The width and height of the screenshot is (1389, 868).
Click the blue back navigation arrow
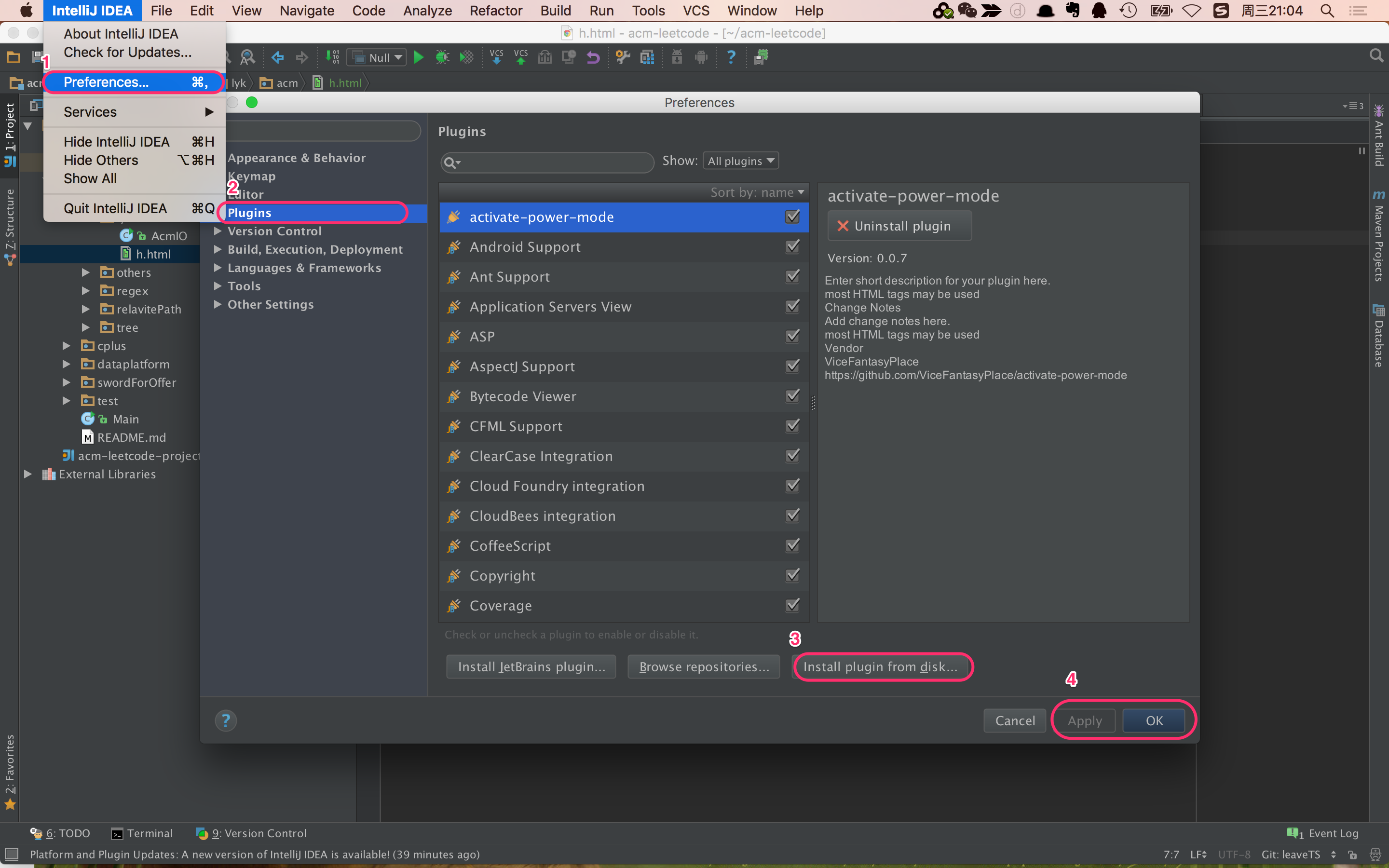pos(278,57)
